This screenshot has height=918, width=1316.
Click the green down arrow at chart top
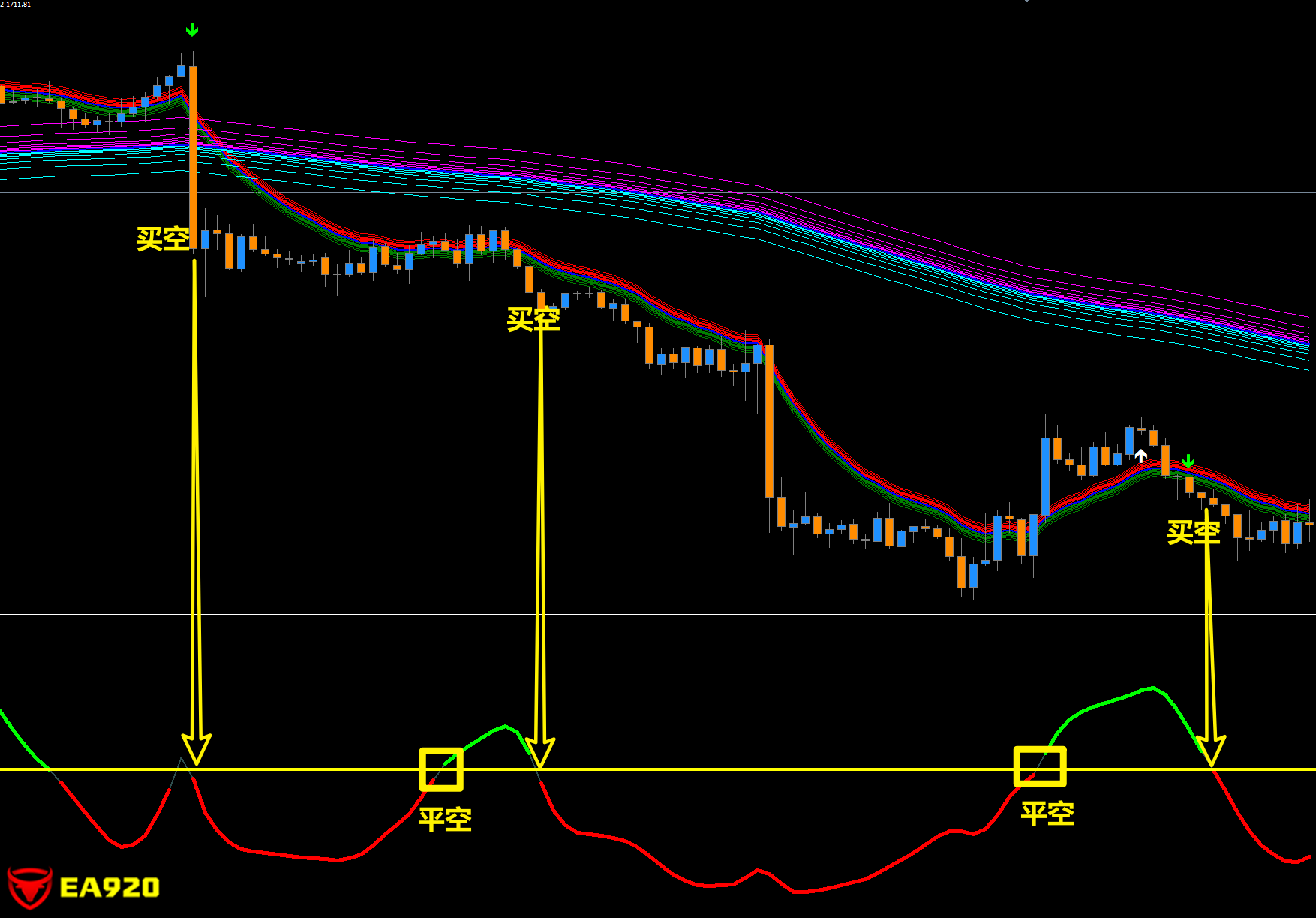192,30
